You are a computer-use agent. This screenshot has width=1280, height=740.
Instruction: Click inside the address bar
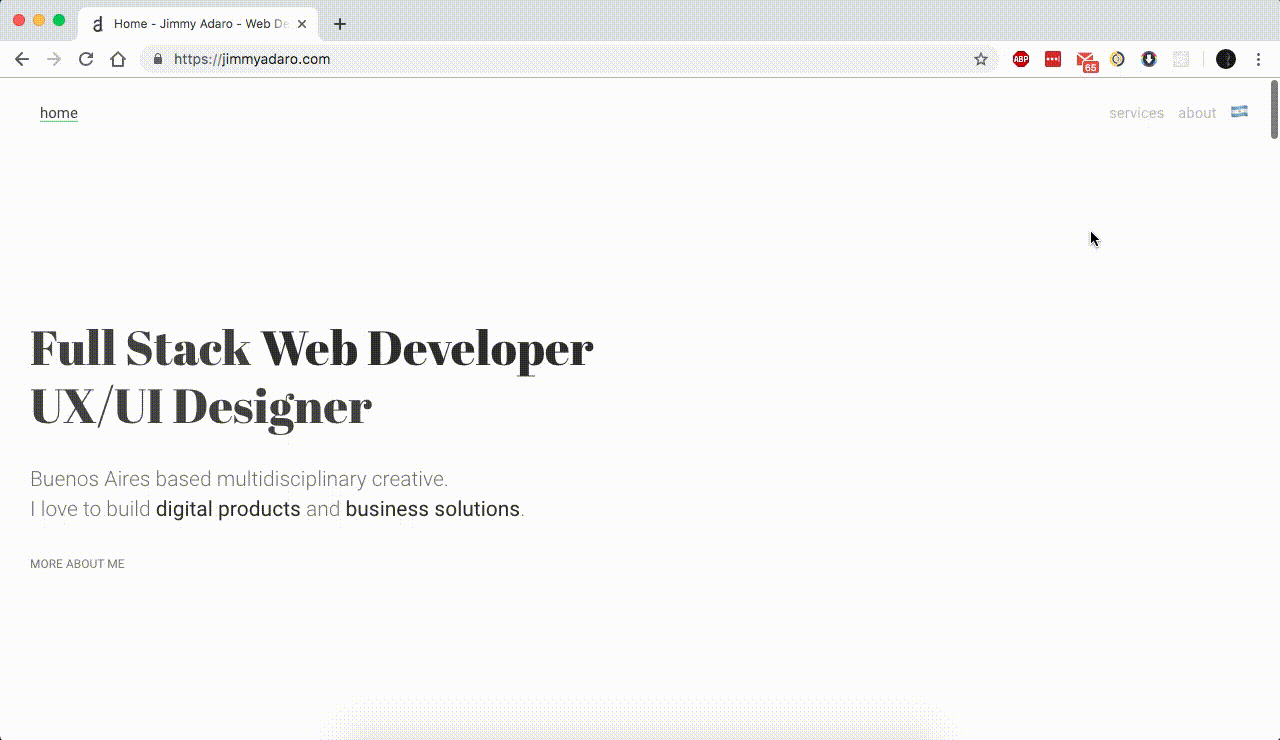[x=400, y=59]
